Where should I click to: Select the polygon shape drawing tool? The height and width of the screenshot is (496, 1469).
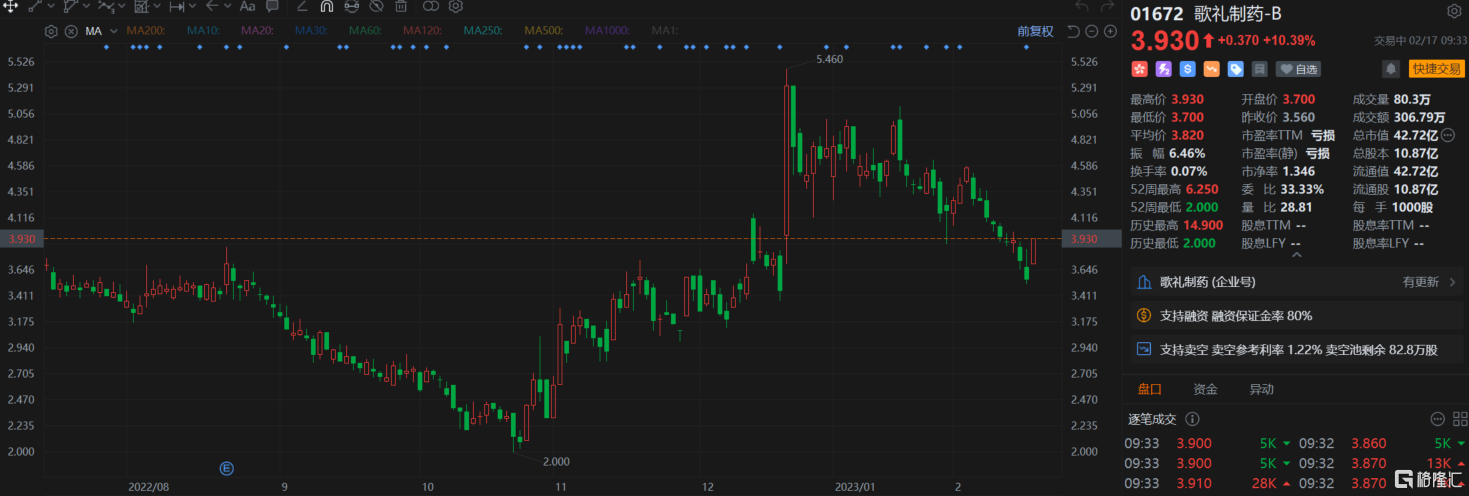[x=71, y=6]
